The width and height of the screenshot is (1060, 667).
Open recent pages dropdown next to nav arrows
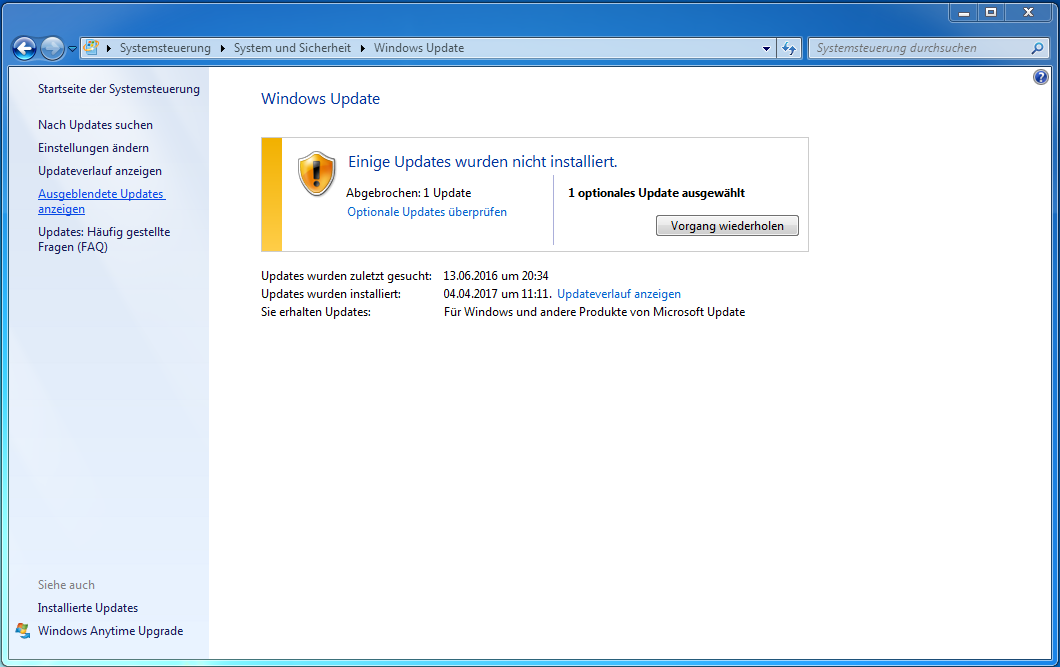pos(72,49)
